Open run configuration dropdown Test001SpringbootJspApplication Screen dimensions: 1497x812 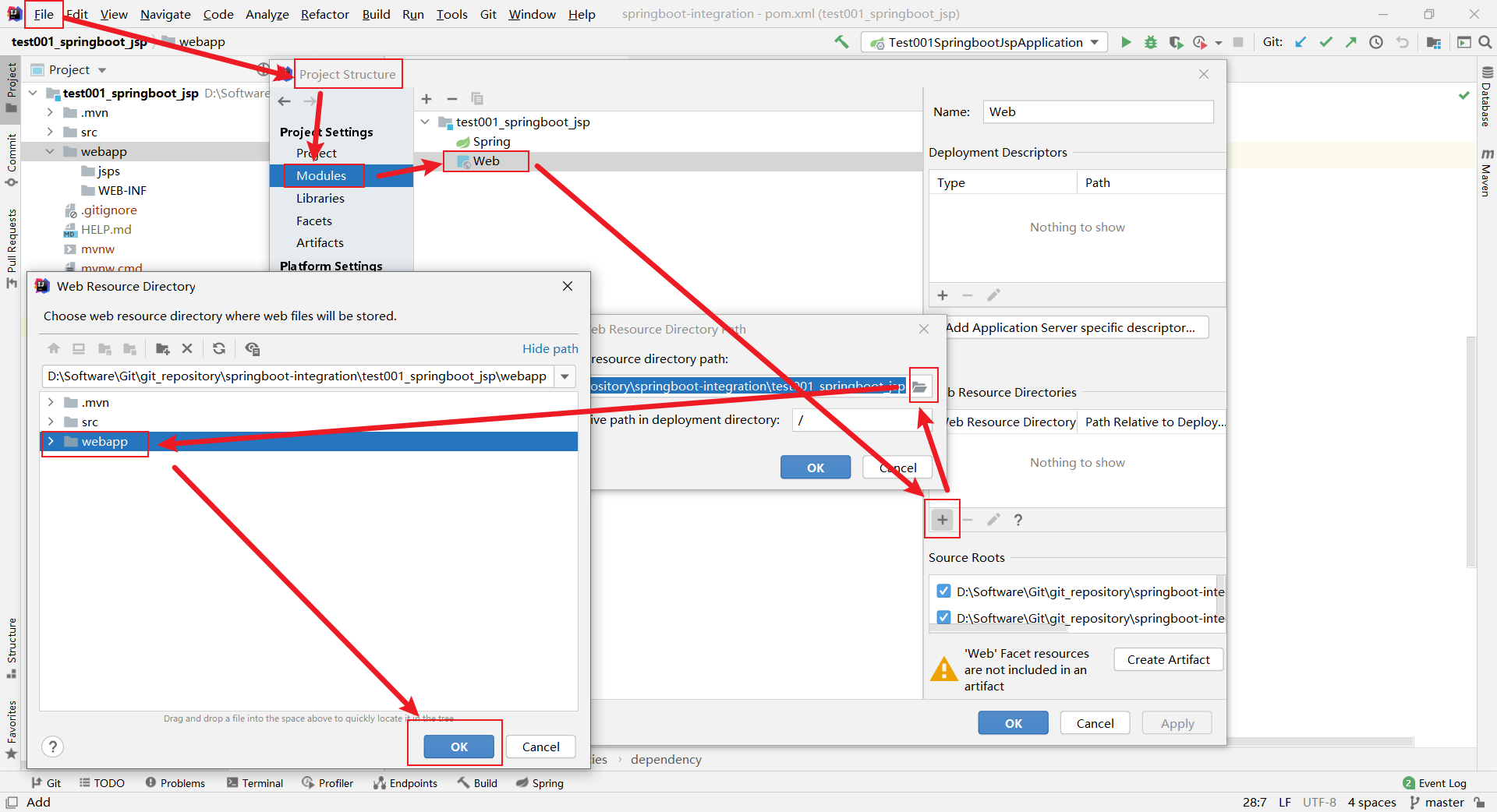click(985, 42)
